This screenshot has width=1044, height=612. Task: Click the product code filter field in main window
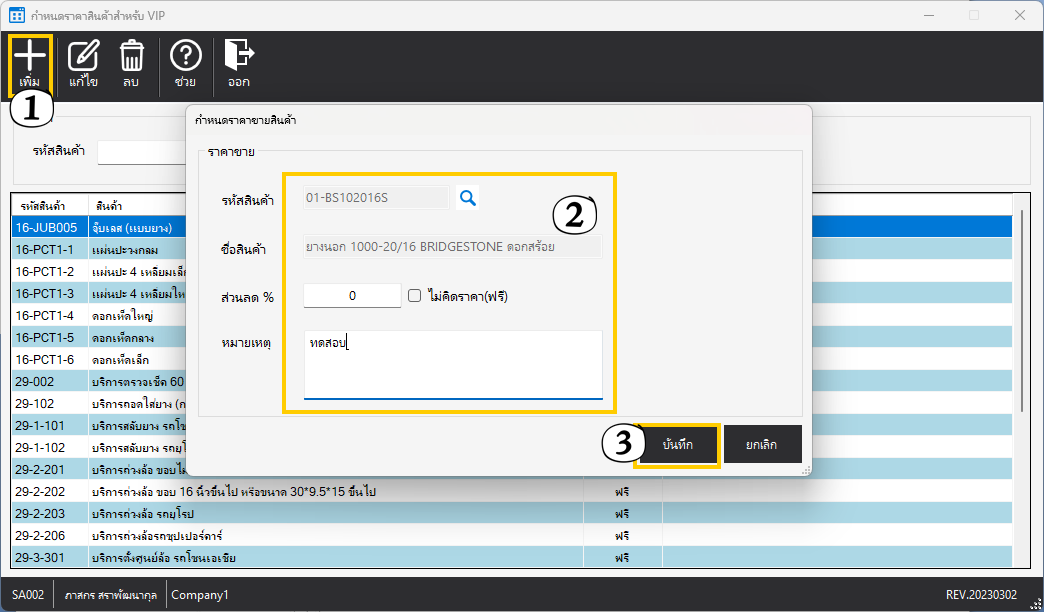[140, 152]
